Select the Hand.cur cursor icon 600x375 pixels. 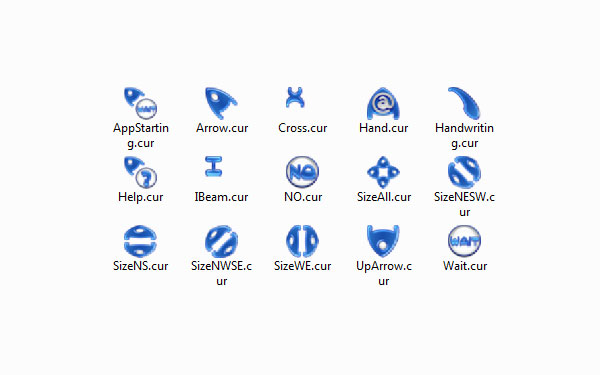coord(383,103)
